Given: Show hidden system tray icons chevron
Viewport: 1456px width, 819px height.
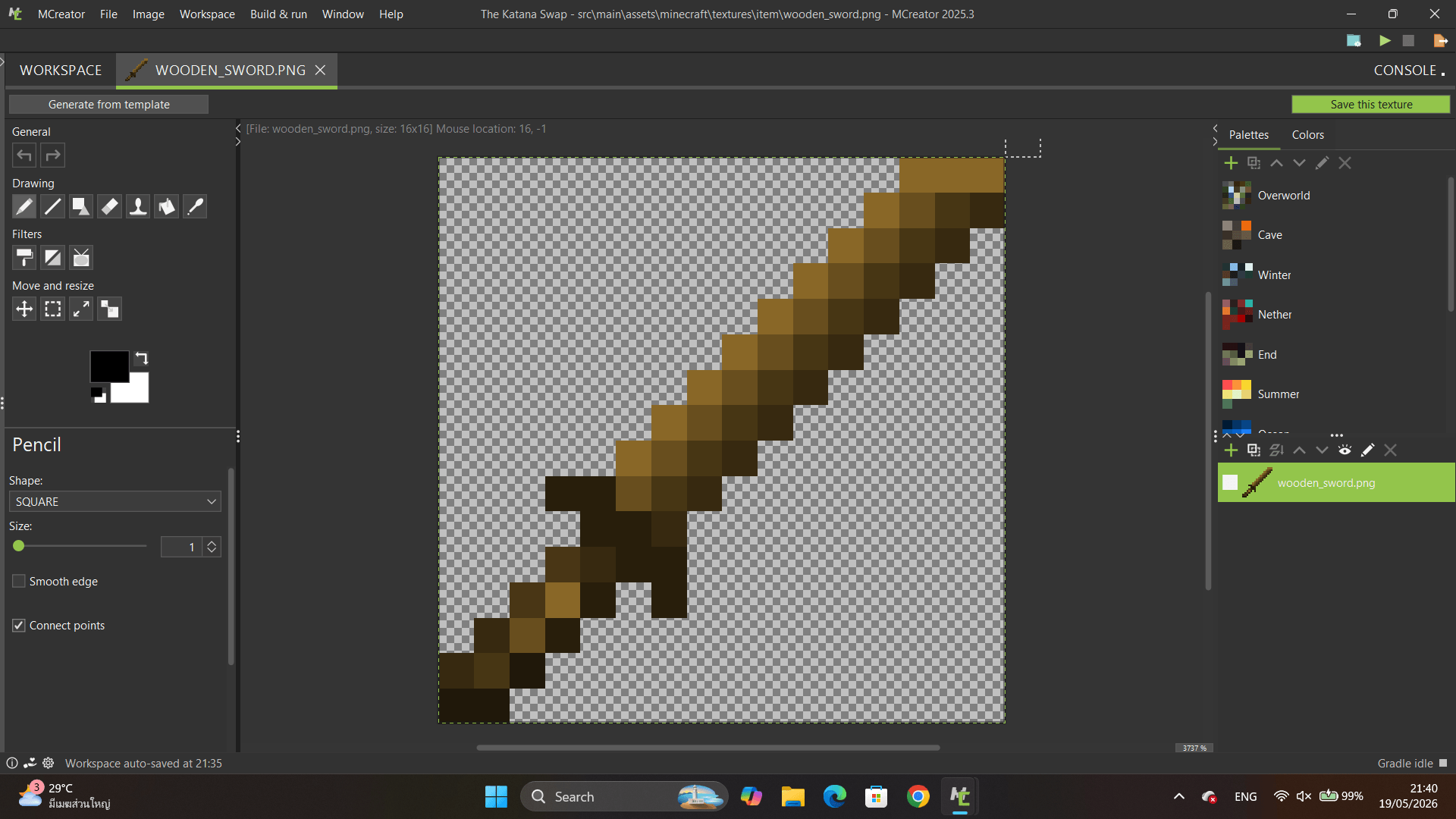Looking at the screenshot, I should pos(1178,796).
